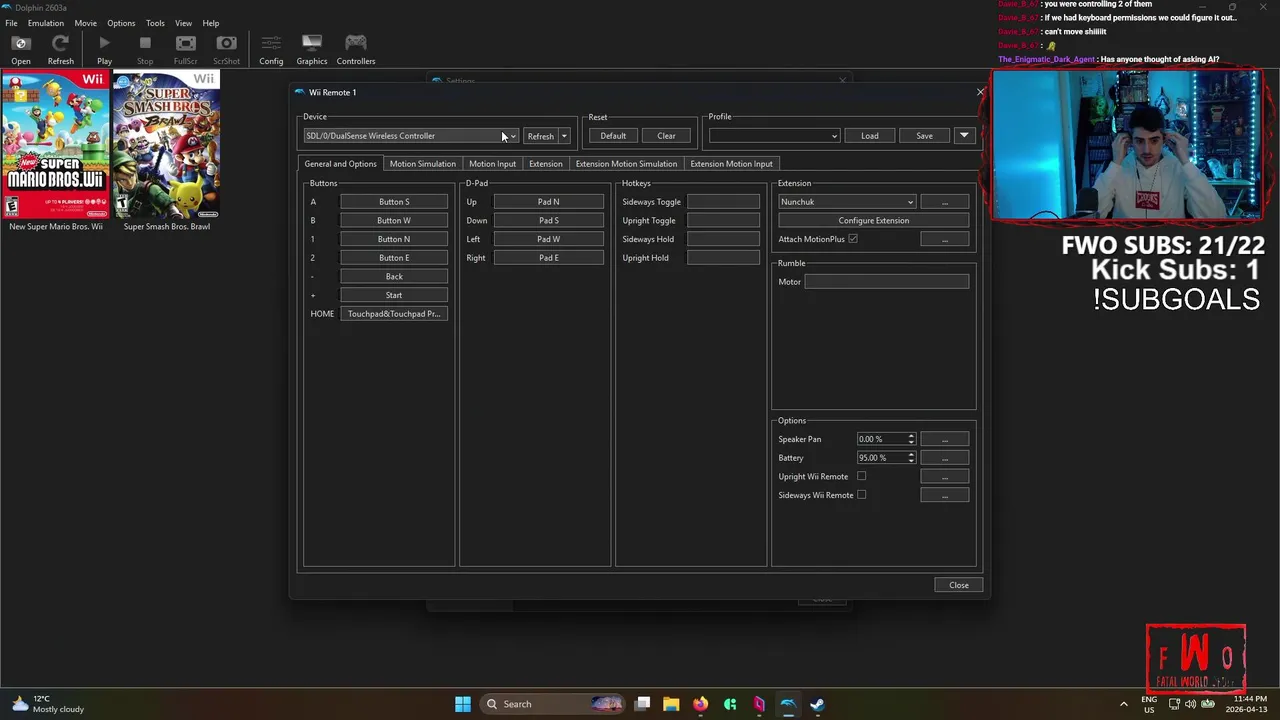Open File Explorer from the taskbar
The image size is (1280, 720).
(x=671, y=704)
